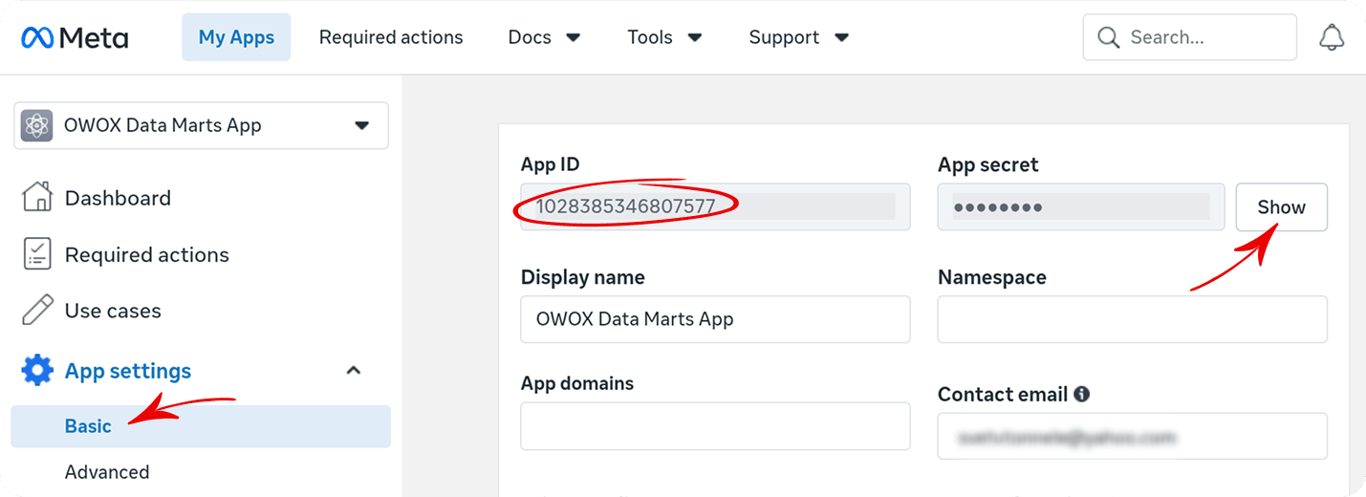
Task: Click the Display name label
Action: coord(583,277)
